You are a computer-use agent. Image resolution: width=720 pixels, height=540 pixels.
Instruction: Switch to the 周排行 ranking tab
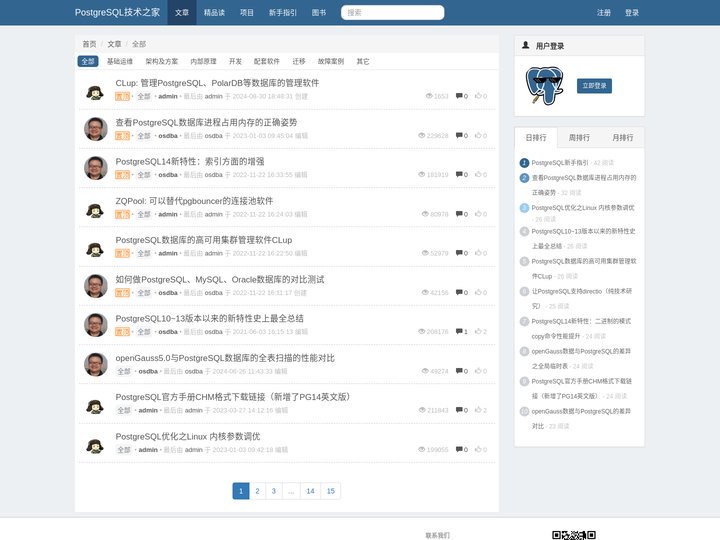click(579, 137)
